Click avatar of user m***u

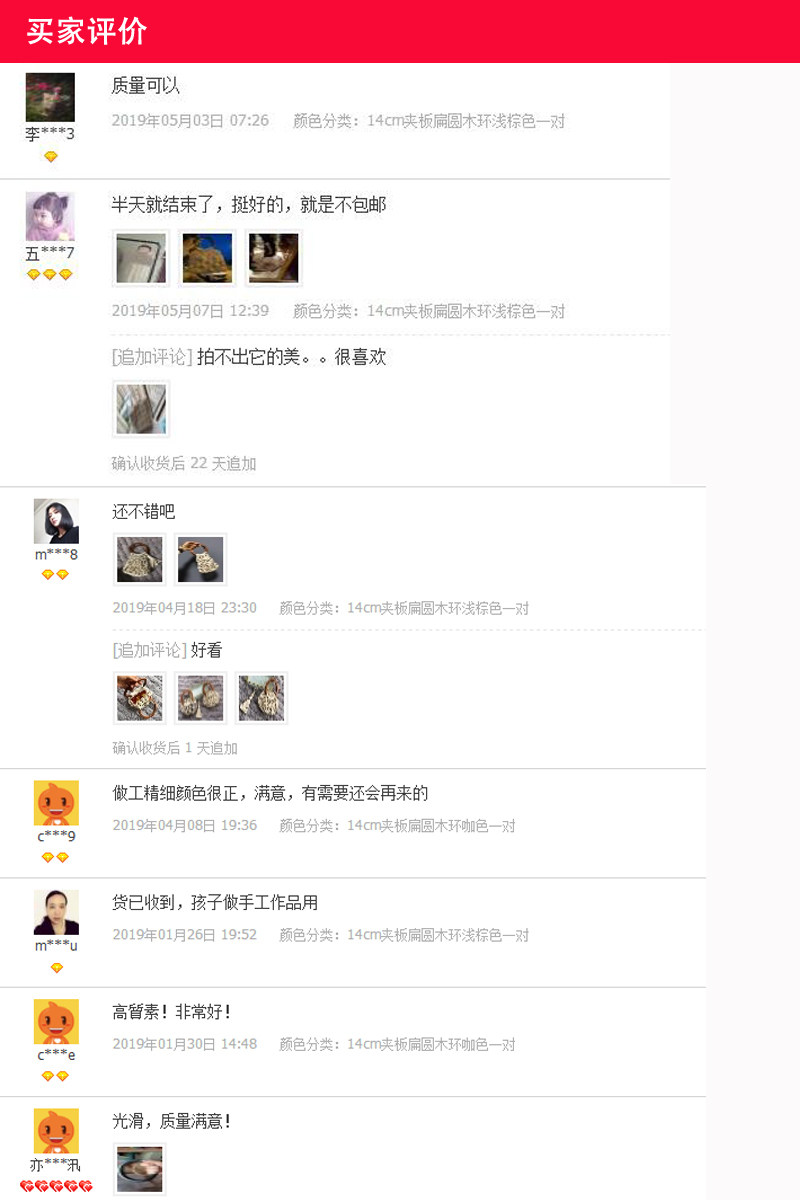(x=56, y=912)
